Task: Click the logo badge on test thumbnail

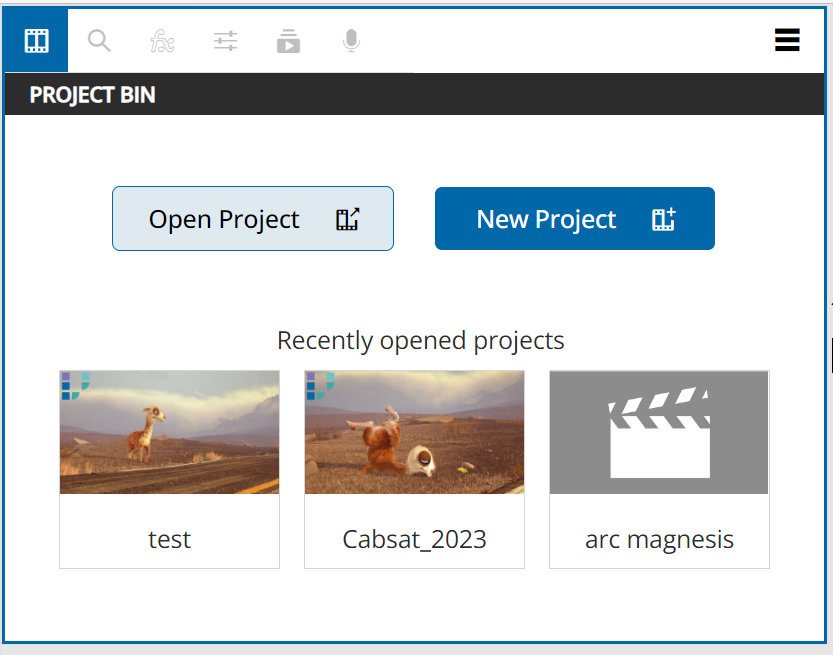Action: point(75,386)
